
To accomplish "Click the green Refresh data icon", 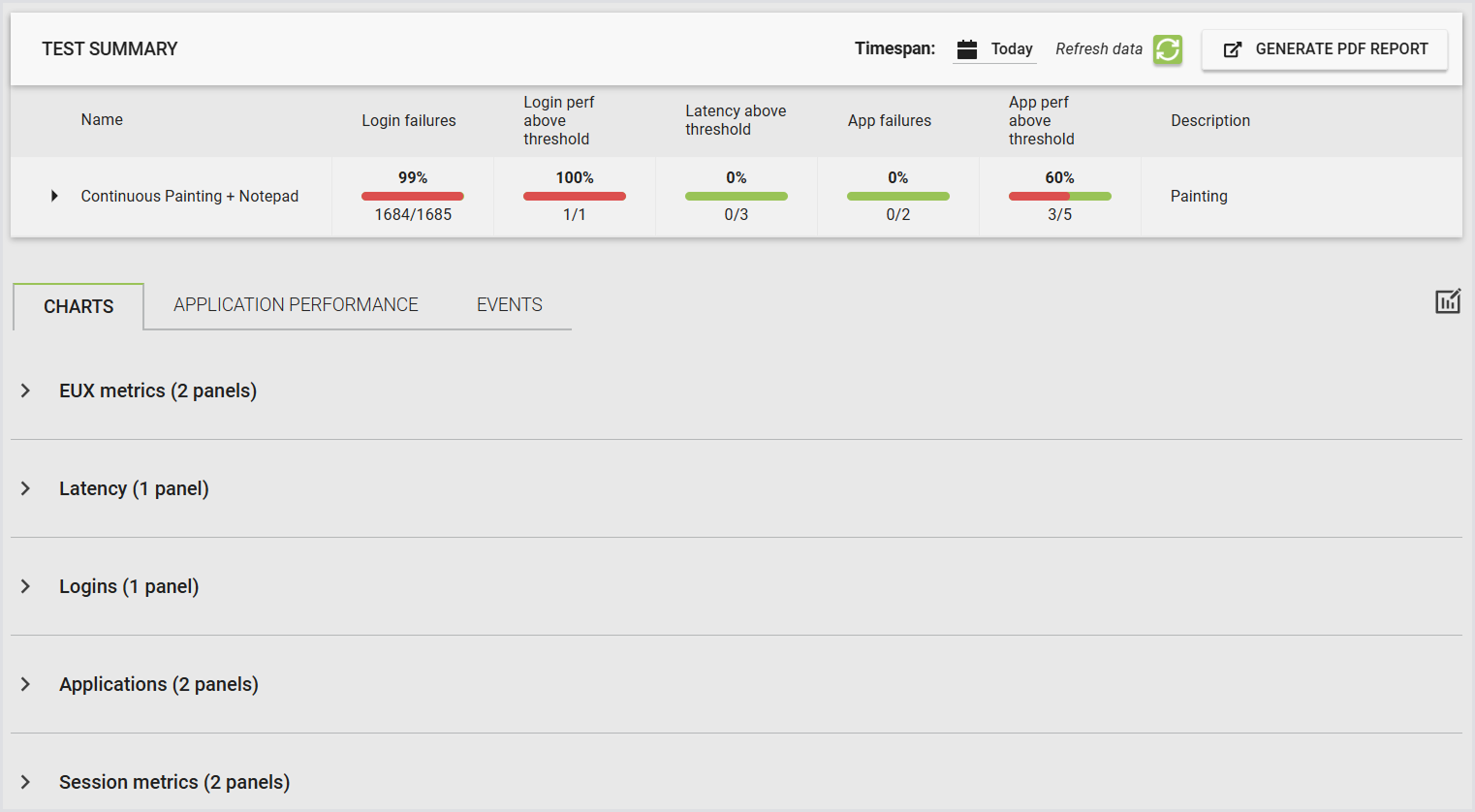I will (1168, 49).
